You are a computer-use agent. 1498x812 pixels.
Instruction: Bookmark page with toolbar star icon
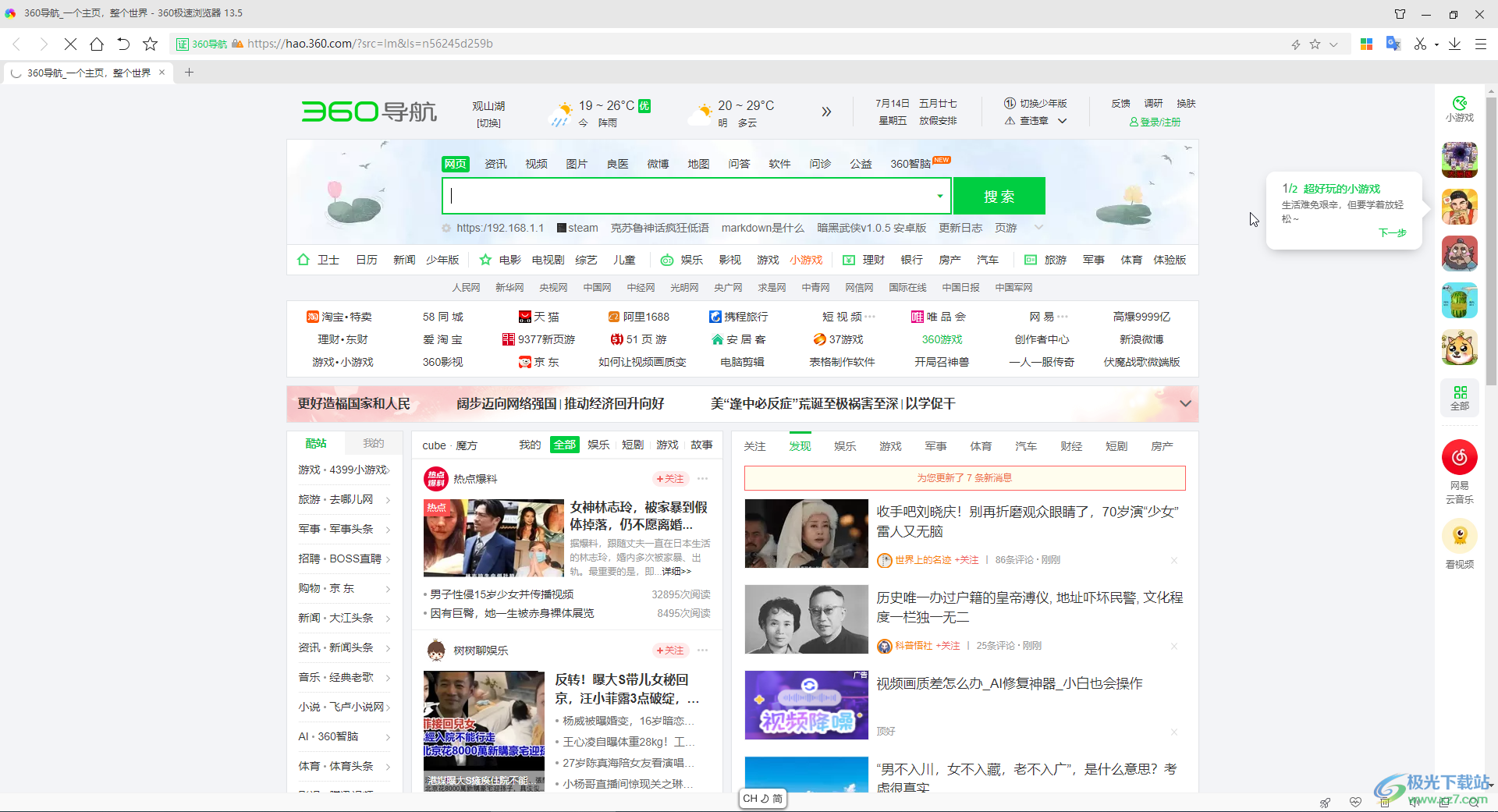151,44
